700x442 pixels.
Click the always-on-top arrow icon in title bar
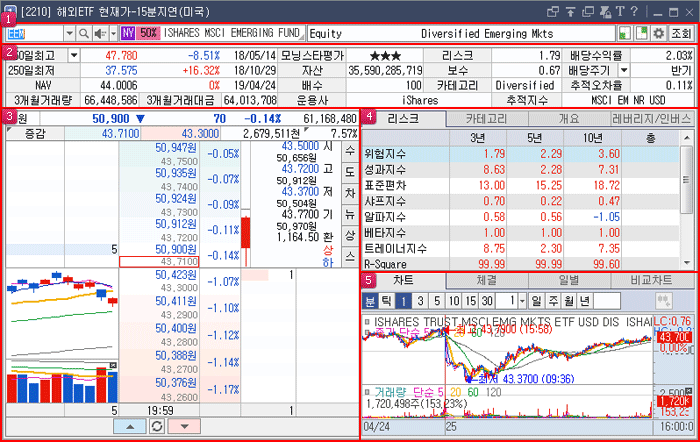tap(571, 12)
